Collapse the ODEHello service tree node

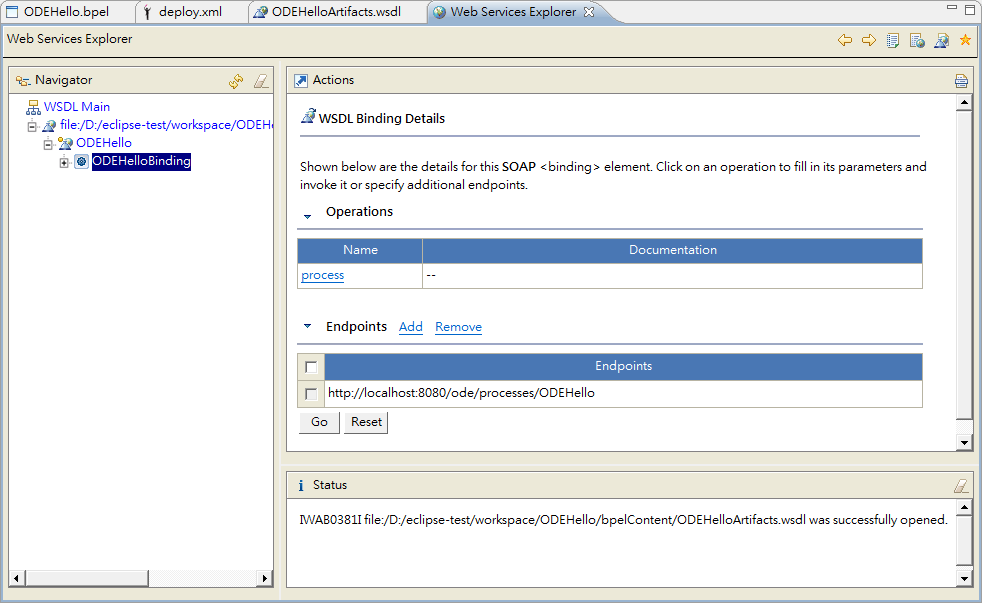(x=48, y=145)
